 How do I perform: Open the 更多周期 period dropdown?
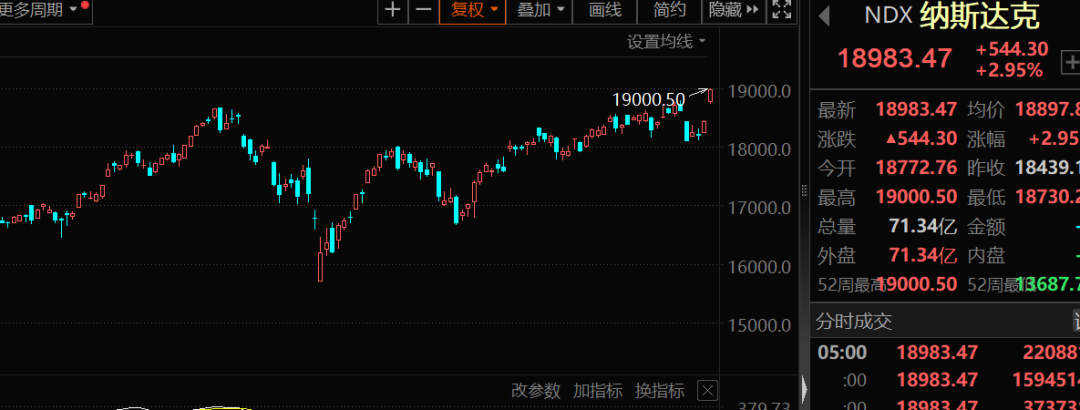[x=44, y=10]
